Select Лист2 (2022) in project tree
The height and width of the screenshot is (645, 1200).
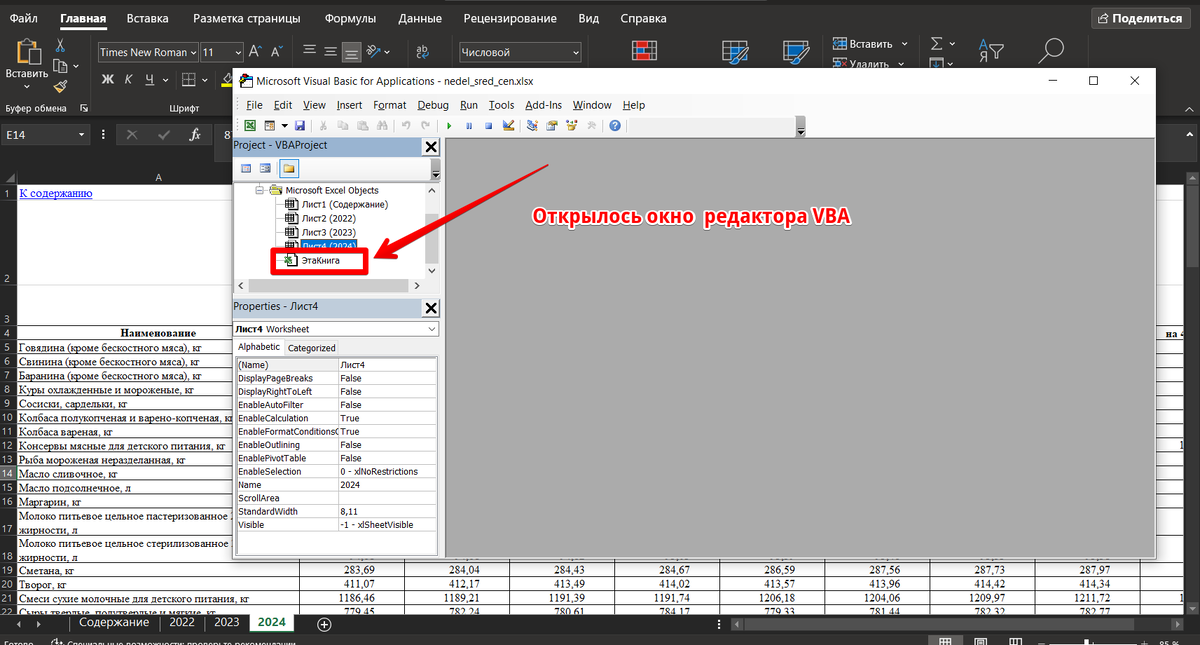click(328, 218)
